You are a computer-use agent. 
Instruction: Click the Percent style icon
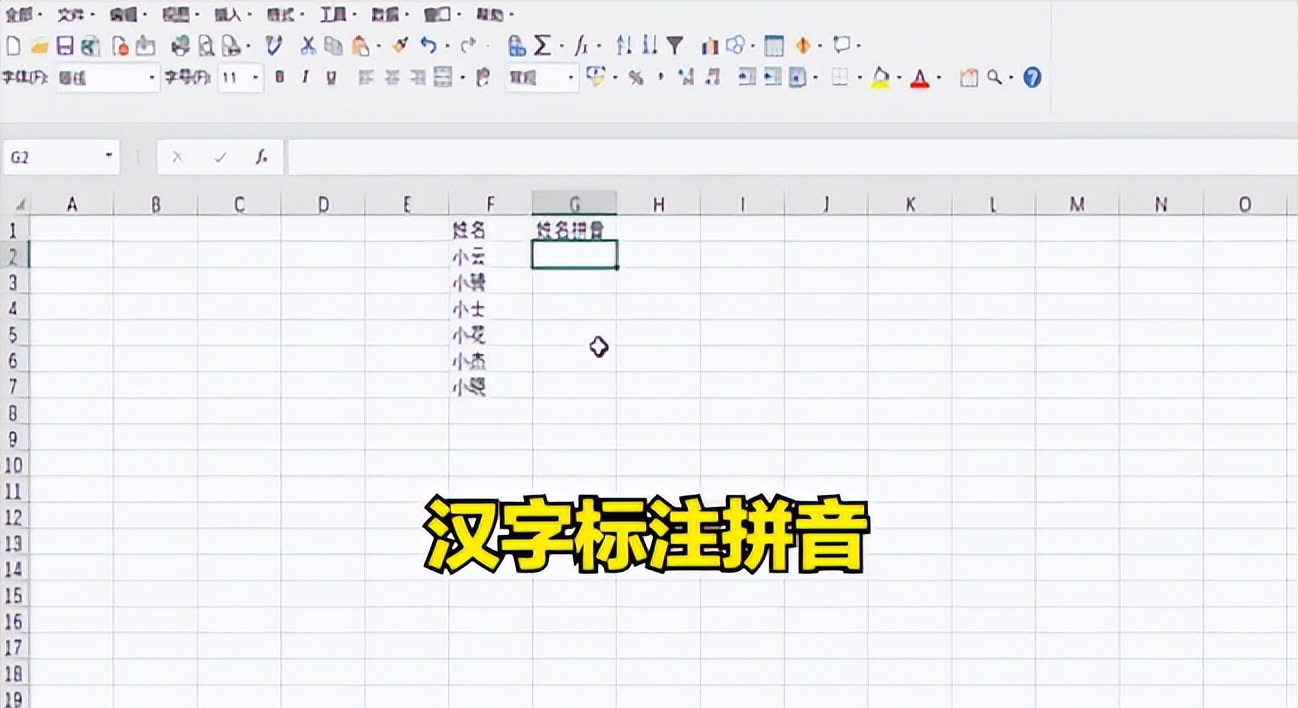pyautogui.click(x=635, y=78)
